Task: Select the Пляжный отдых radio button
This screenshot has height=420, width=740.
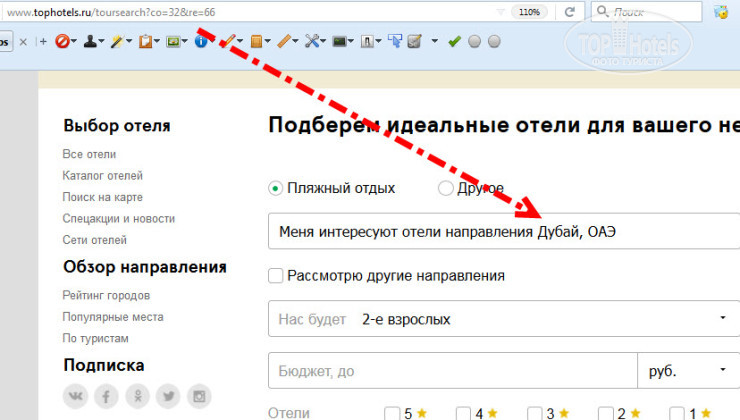Action: 276,188
